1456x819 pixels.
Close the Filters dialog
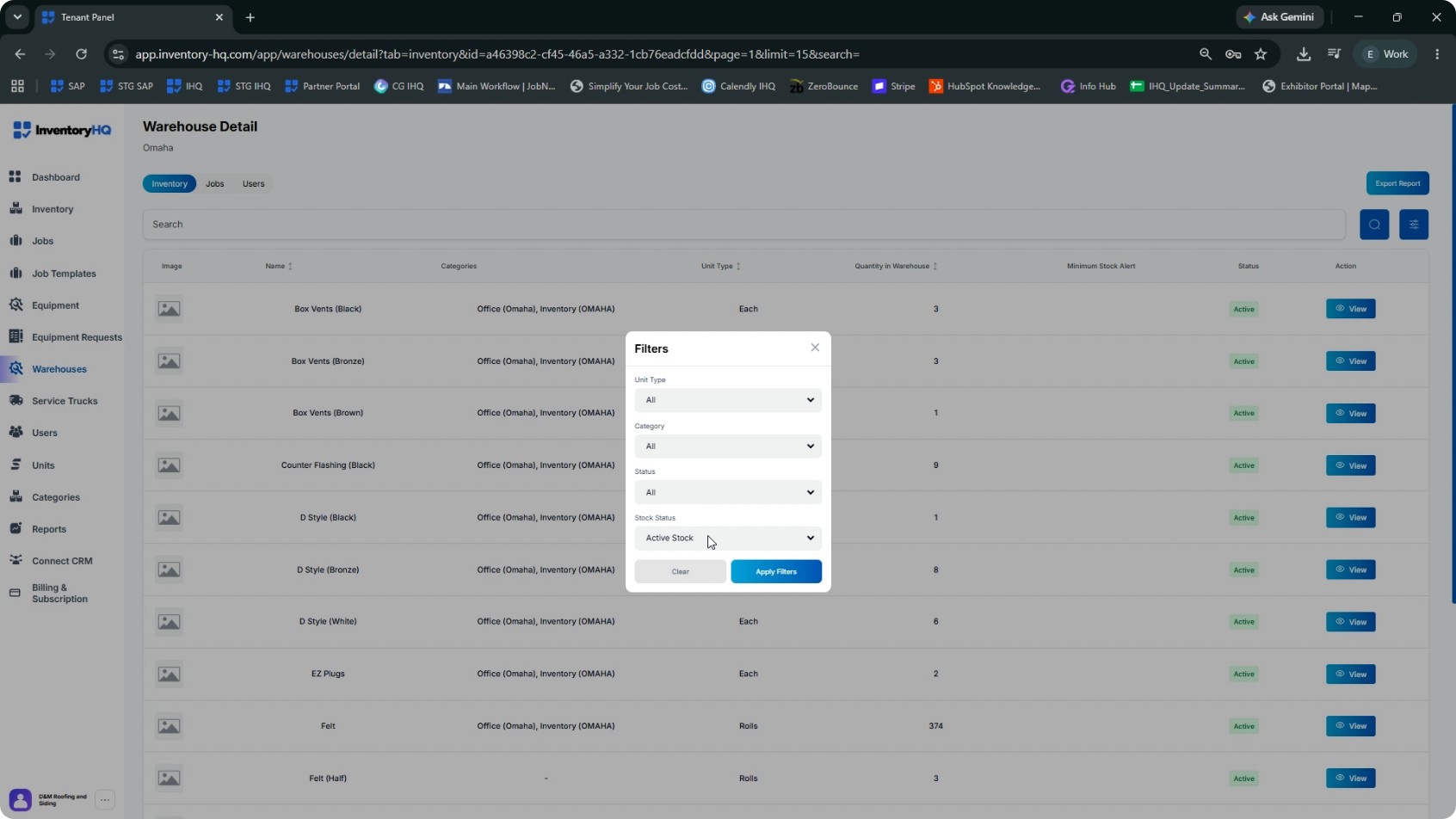click(x=815, y=348)
